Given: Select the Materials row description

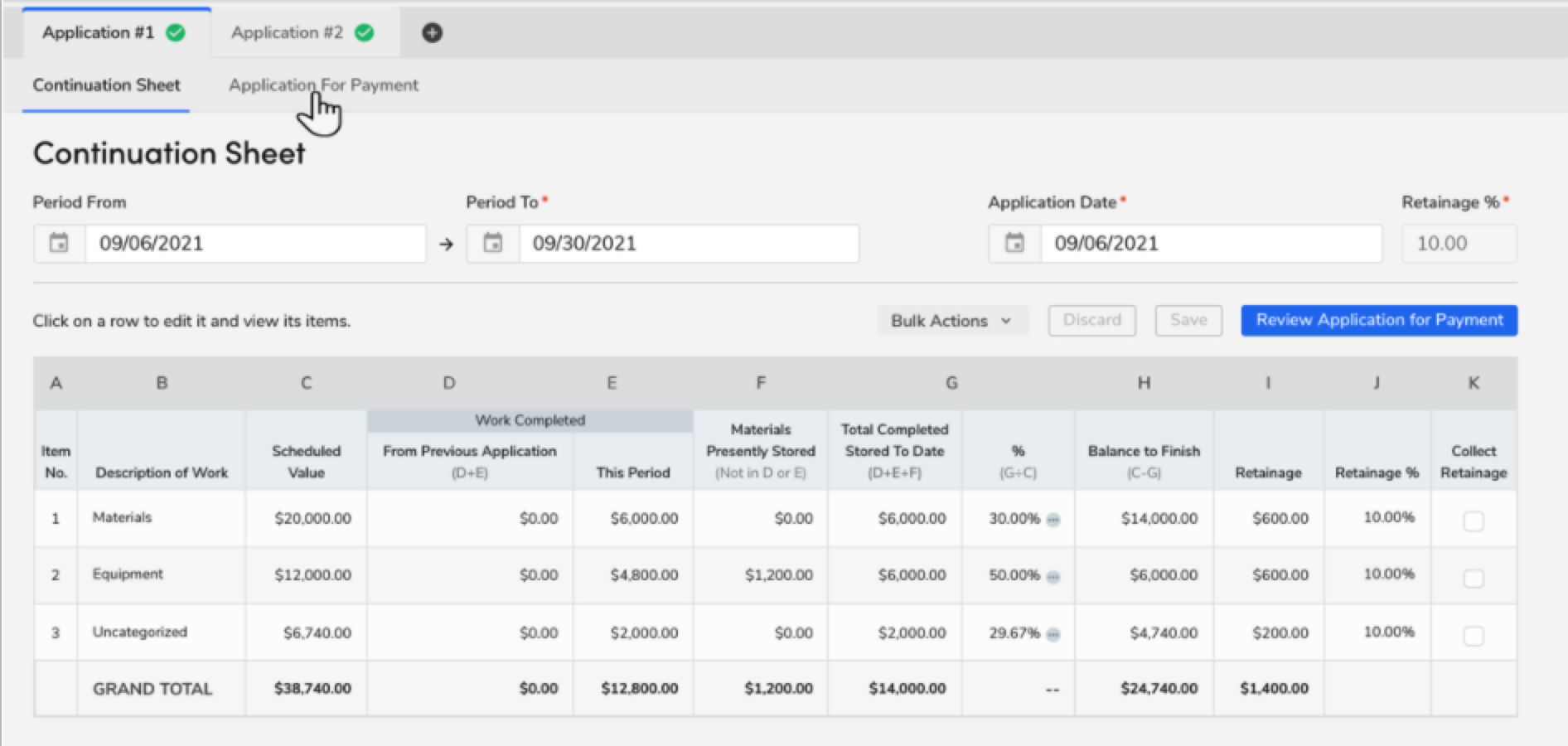Looking at the screenshot, I should 123,517.
